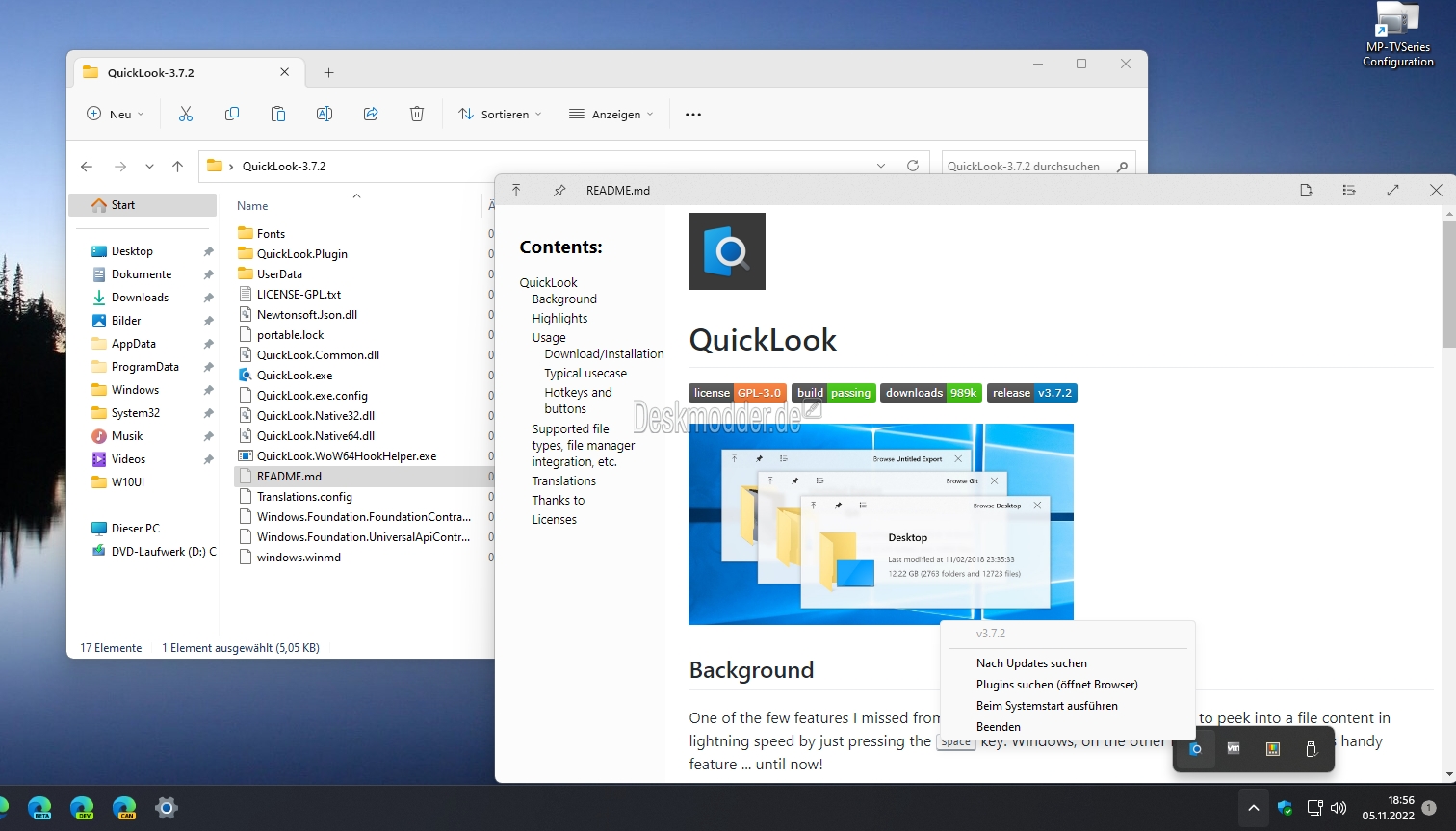The height and width of the screenshot is (831, 1456).
Task: Select the Fonts folder in file list
Action: [271, 234]
